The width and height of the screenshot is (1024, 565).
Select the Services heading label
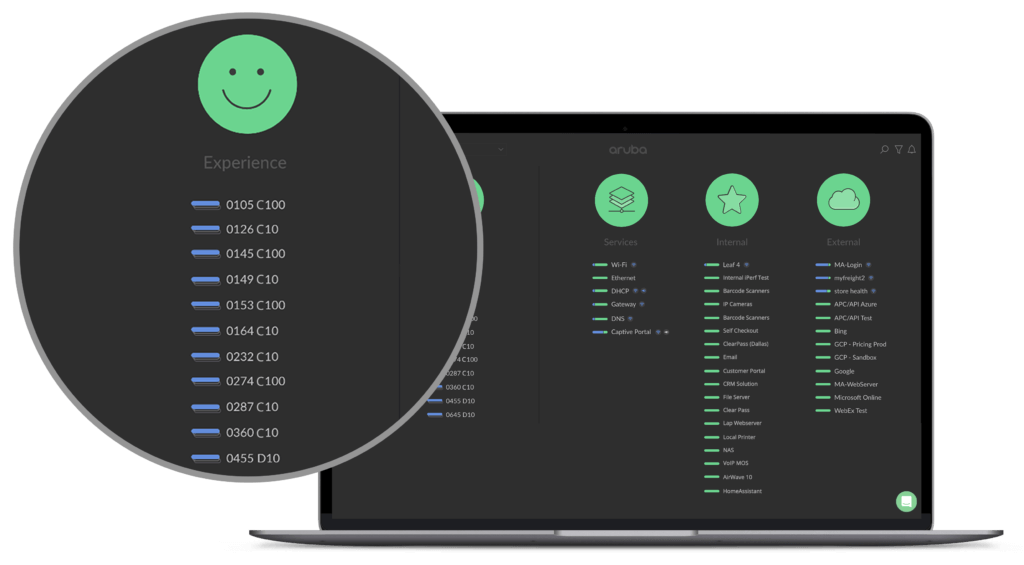point(620,242)
